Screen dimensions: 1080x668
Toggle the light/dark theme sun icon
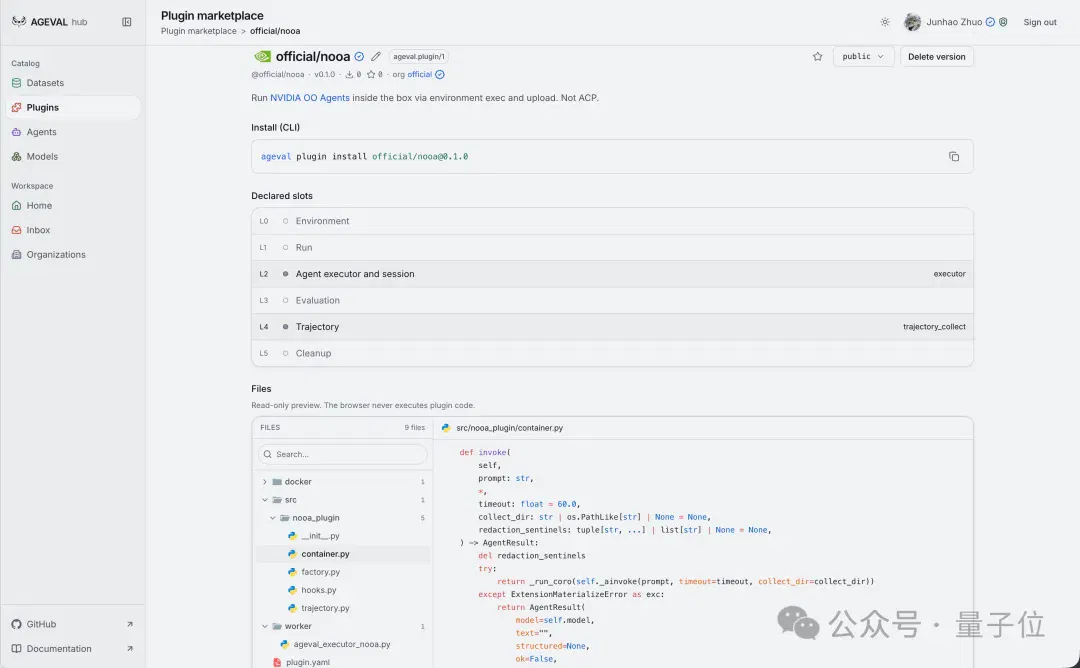pos(885,22)
